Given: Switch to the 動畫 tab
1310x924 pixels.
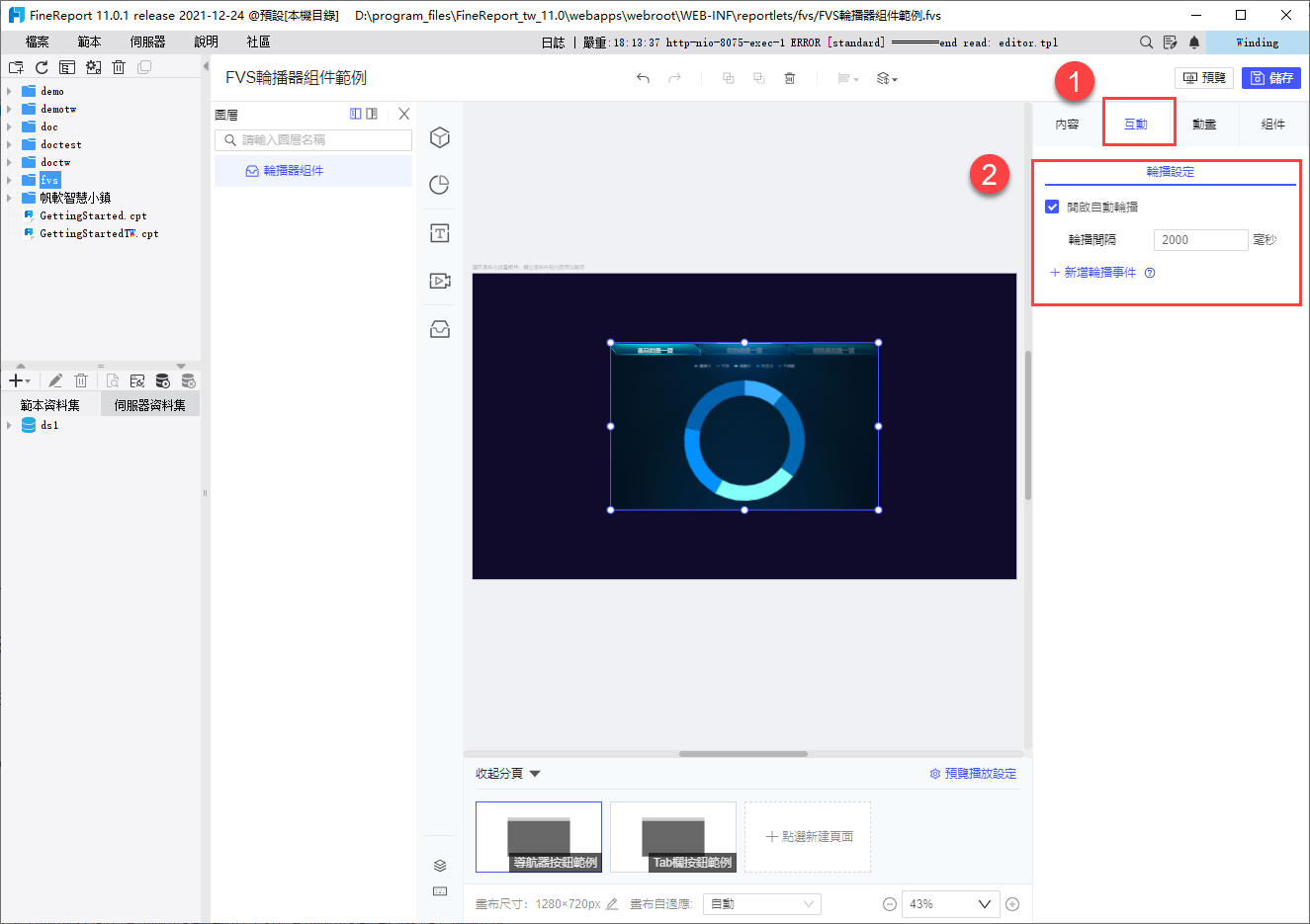Looking at the screenshot, I should (1204, 125).
